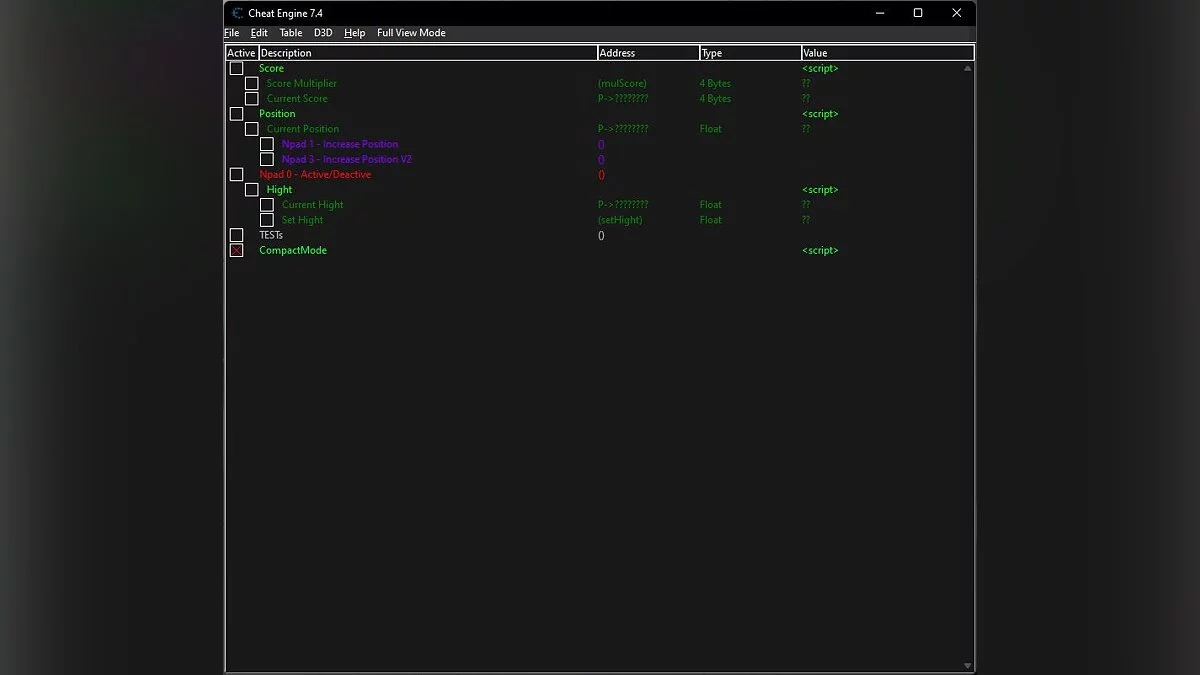Click the Cheat Engine logo icon in title bar

click(237, 13)
